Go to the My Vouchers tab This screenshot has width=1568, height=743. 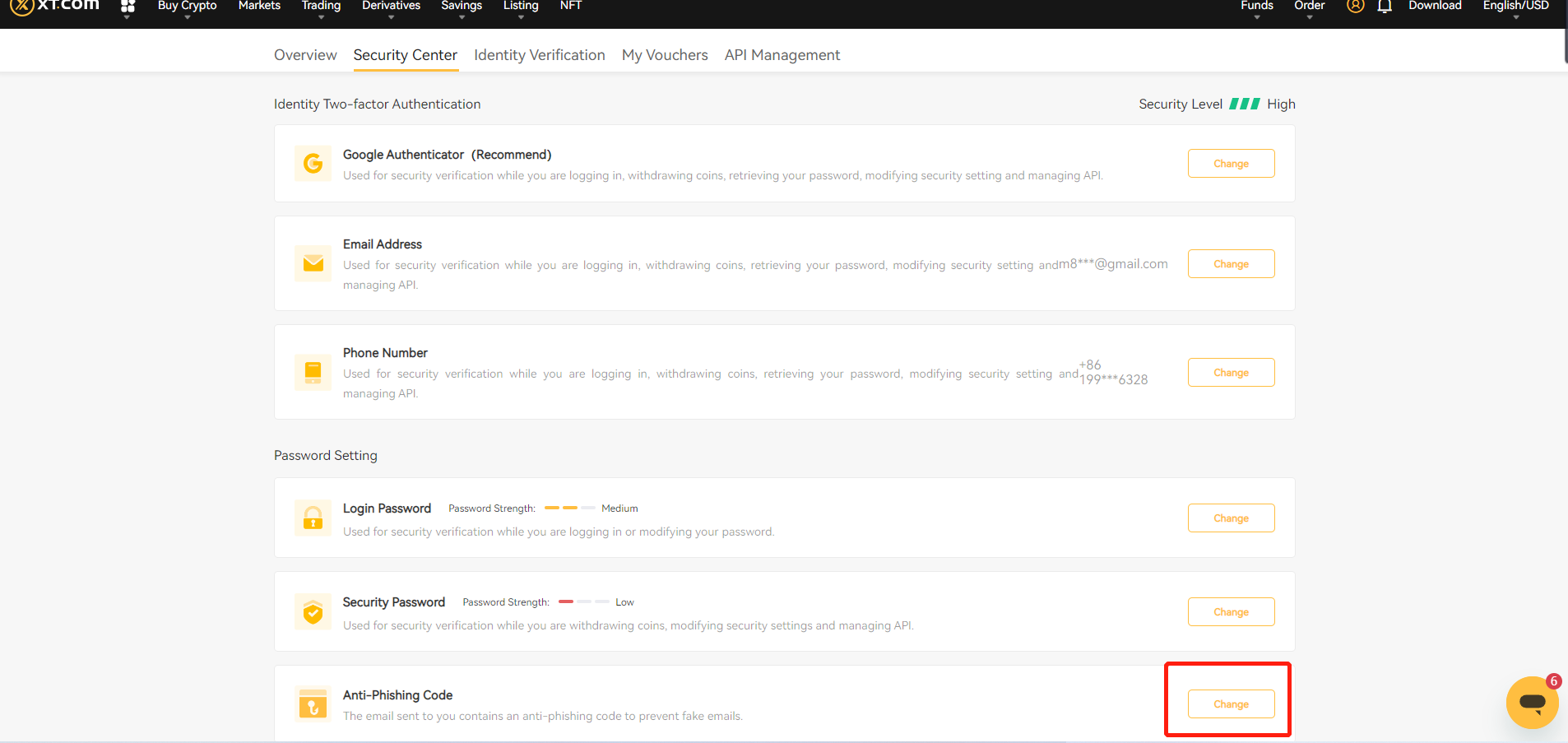665,55
